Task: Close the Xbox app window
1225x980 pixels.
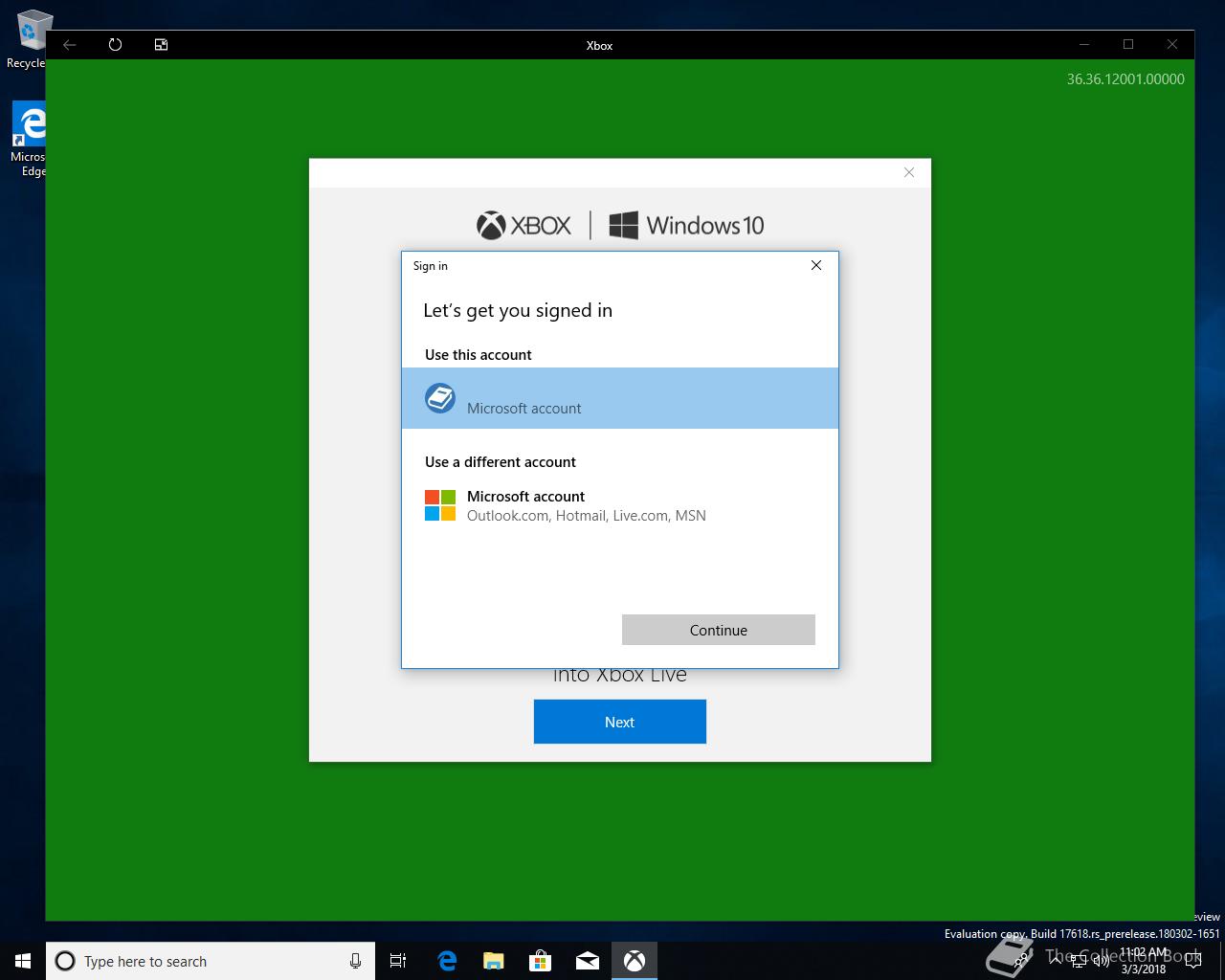Action: pyautogui.click(x=1172, y=45)
